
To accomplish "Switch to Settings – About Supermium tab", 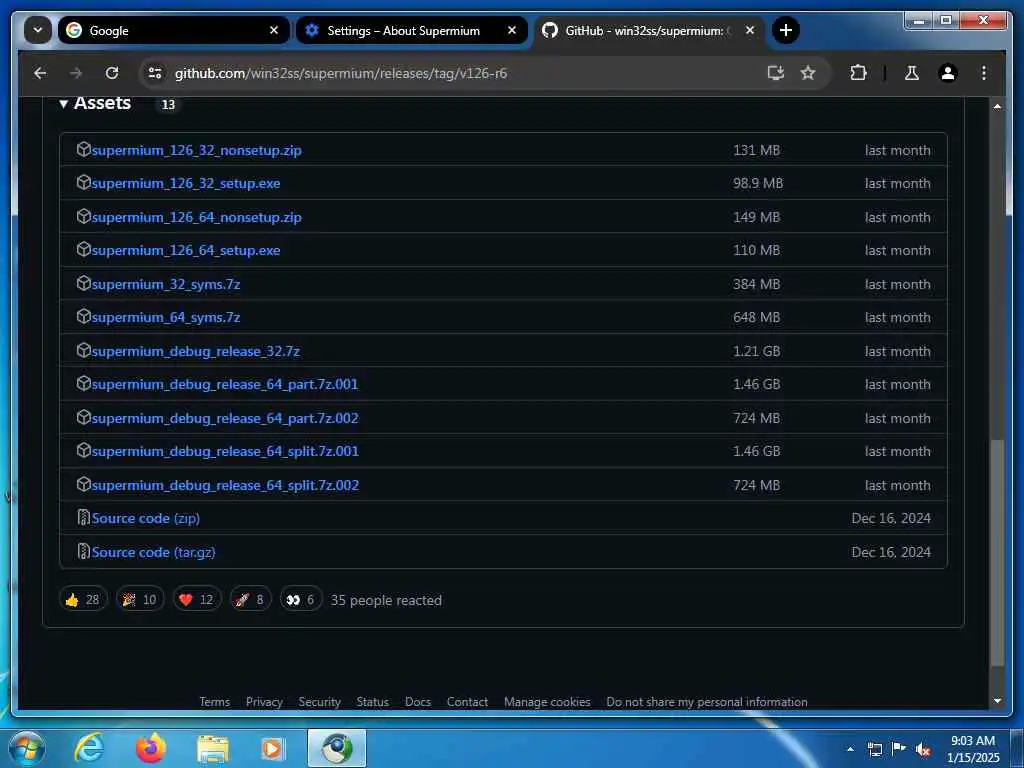I will click(x=411, y=30).
